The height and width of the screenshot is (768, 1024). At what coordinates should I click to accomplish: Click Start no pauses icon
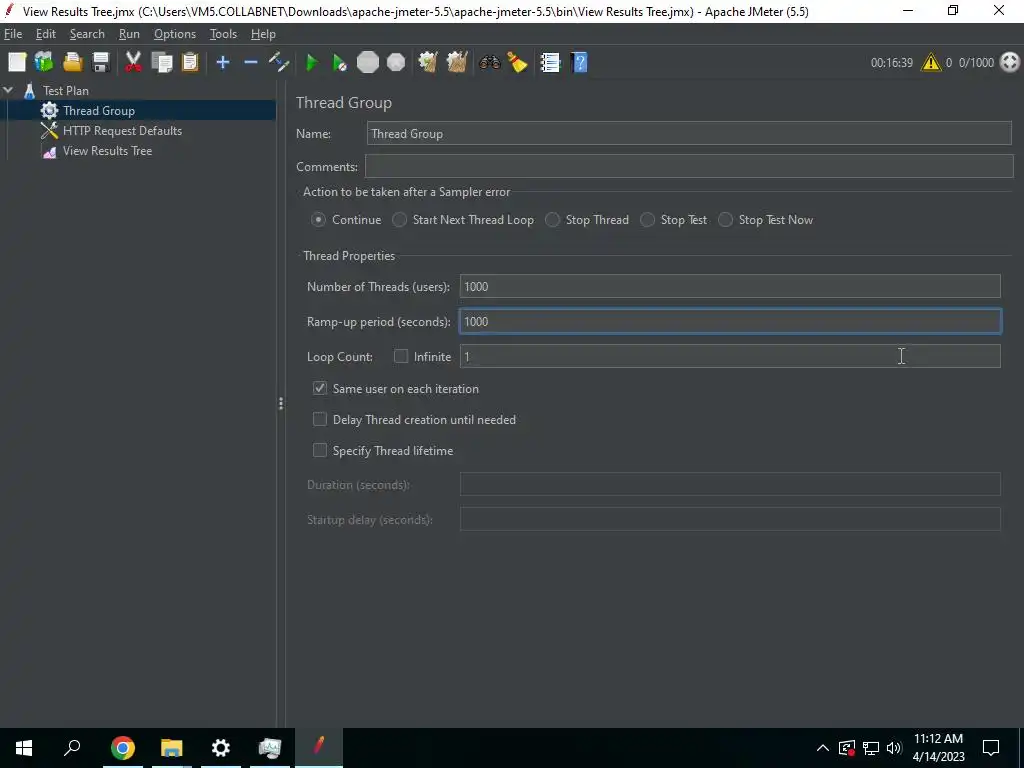(340, 63)
